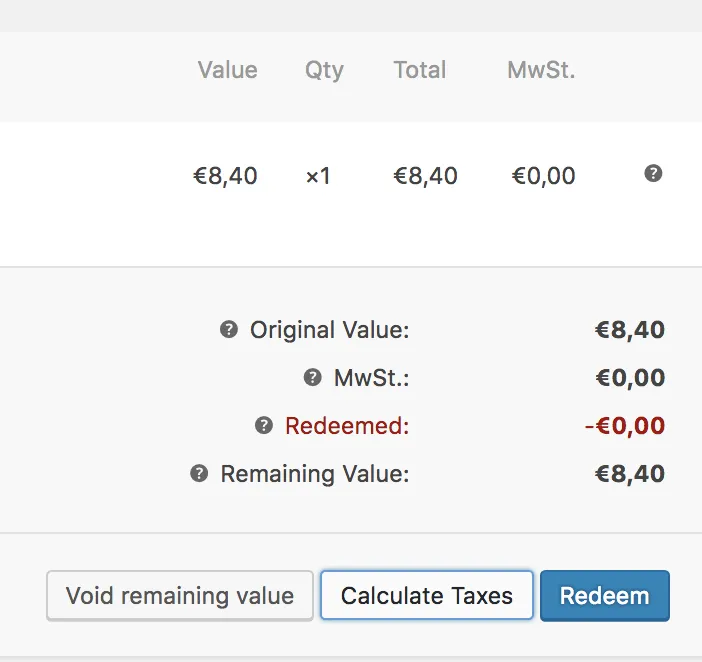
Task: Click the help icon in the line item row
Action: pos(653,173)
